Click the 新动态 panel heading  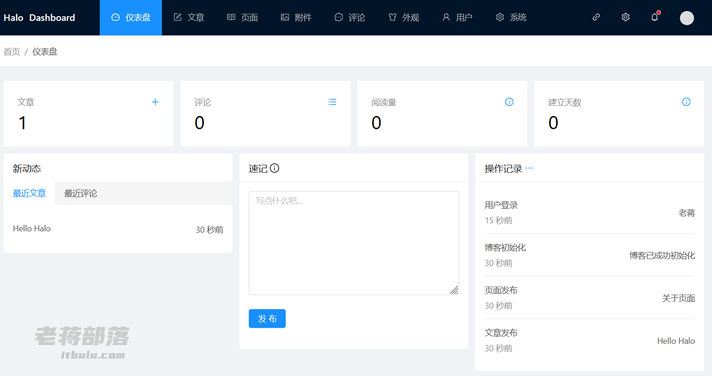tap(27, 168)
